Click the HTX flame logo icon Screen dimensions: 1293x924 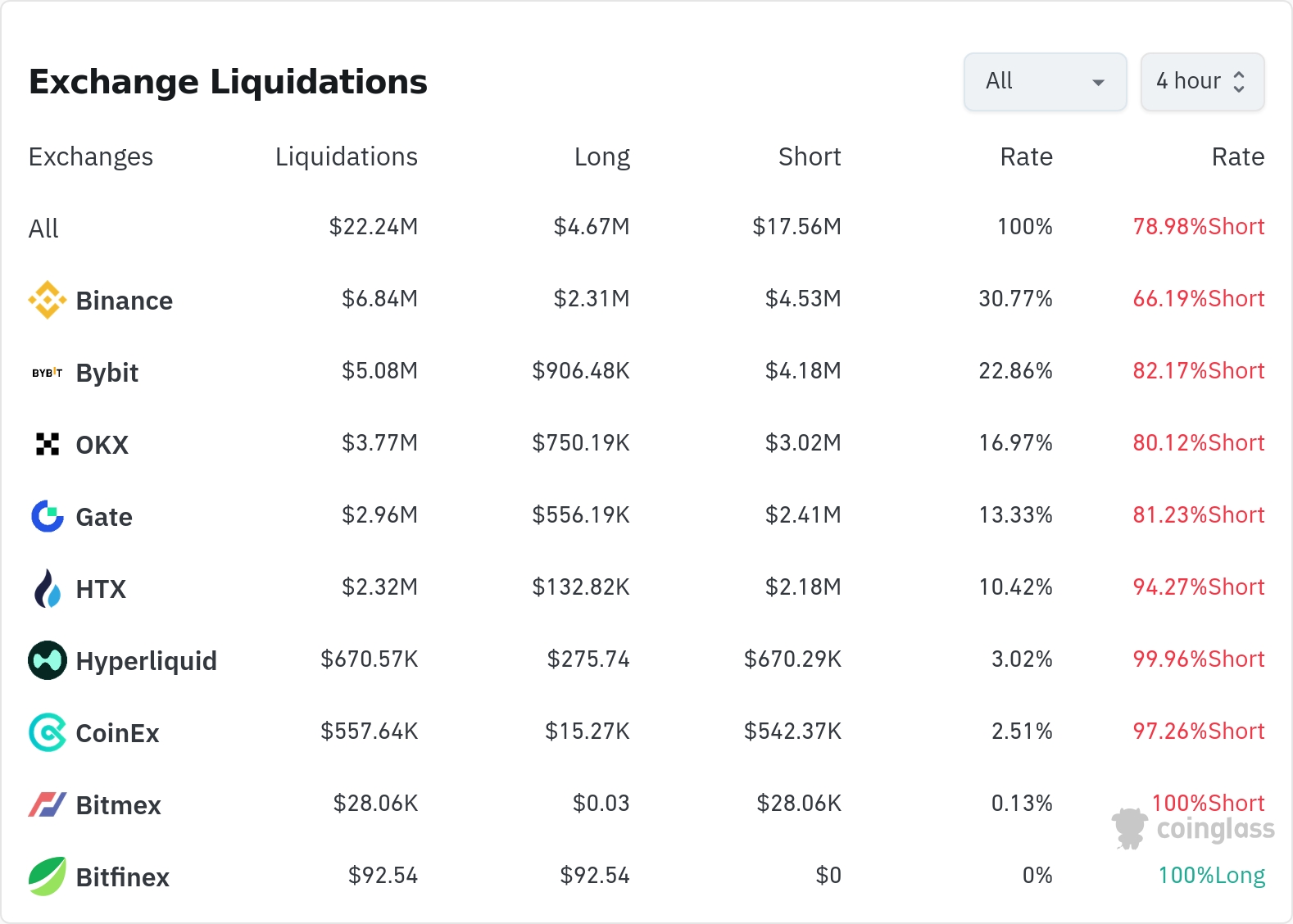(x=48, y=588)
